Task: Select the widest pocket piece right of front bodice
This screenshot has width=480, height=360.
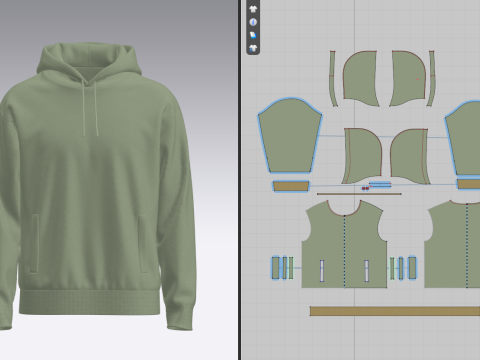Action: point(412,268)
